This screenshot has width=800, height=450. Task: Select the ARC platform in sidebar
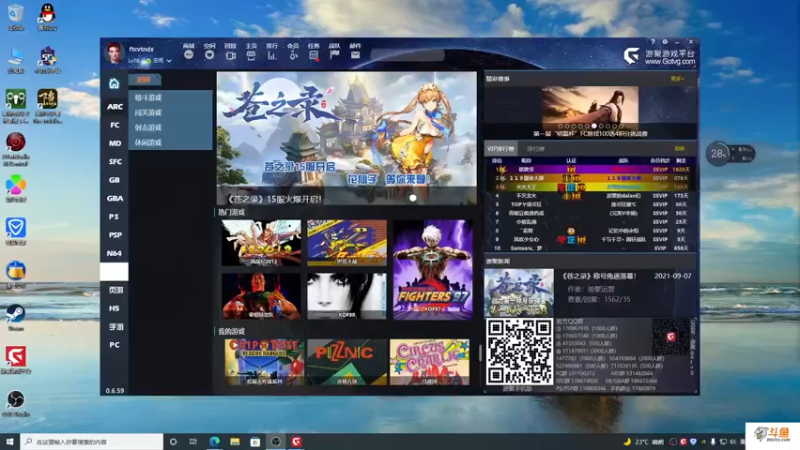pos(115,107)
